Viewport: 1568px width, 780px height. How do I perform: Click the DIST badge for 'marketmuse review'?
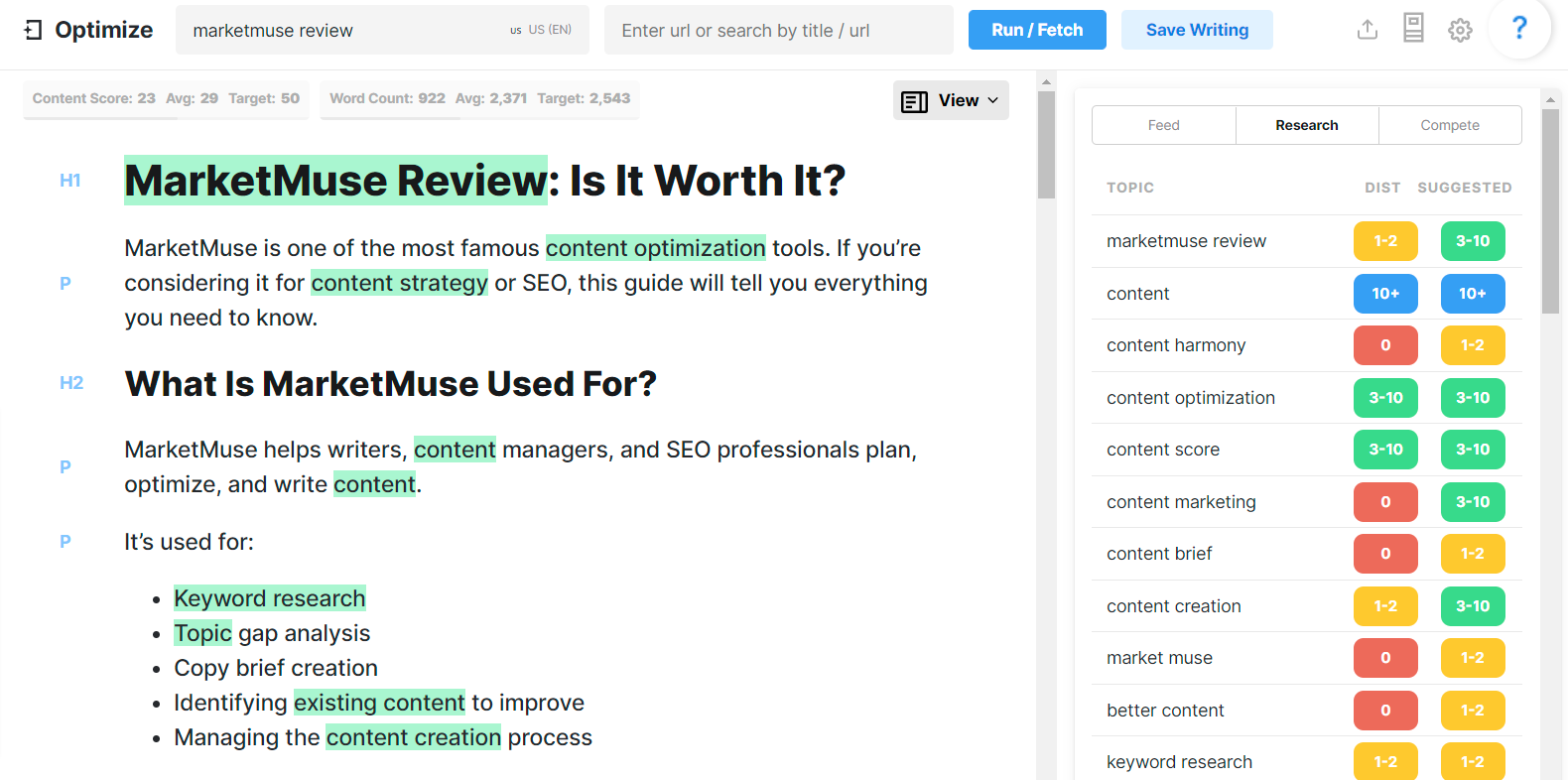1385,241
